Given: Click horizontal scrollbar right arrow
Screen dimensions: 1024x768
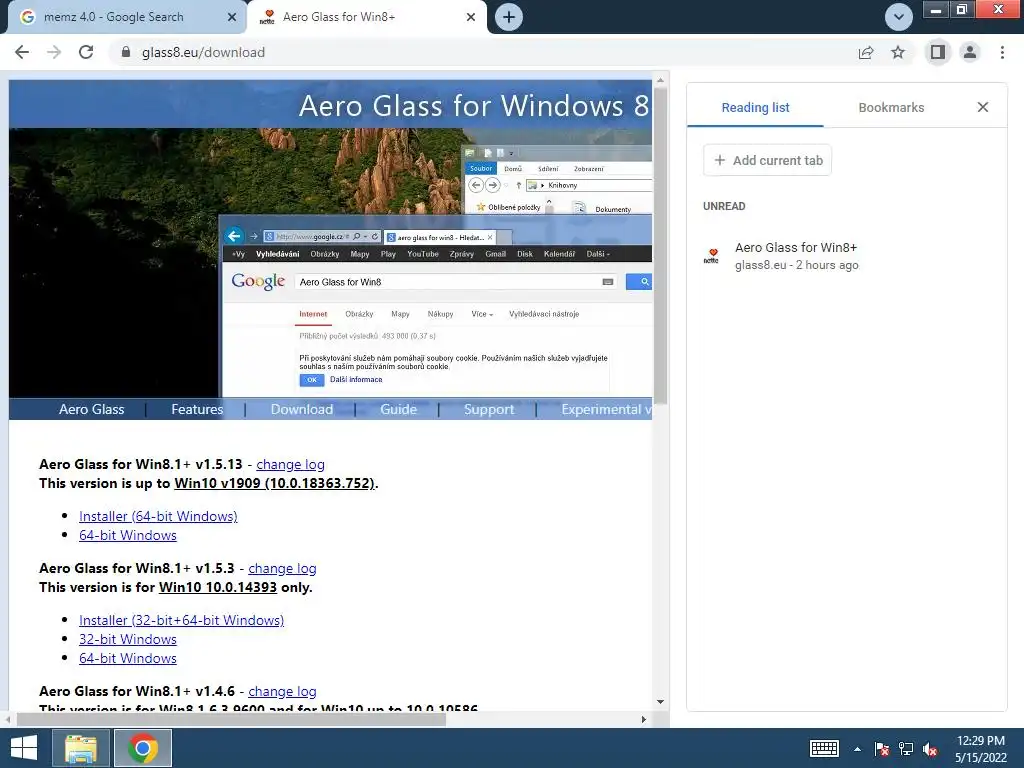Looking at the screenshot, I should pyautogui.click(x=644, y=719).
